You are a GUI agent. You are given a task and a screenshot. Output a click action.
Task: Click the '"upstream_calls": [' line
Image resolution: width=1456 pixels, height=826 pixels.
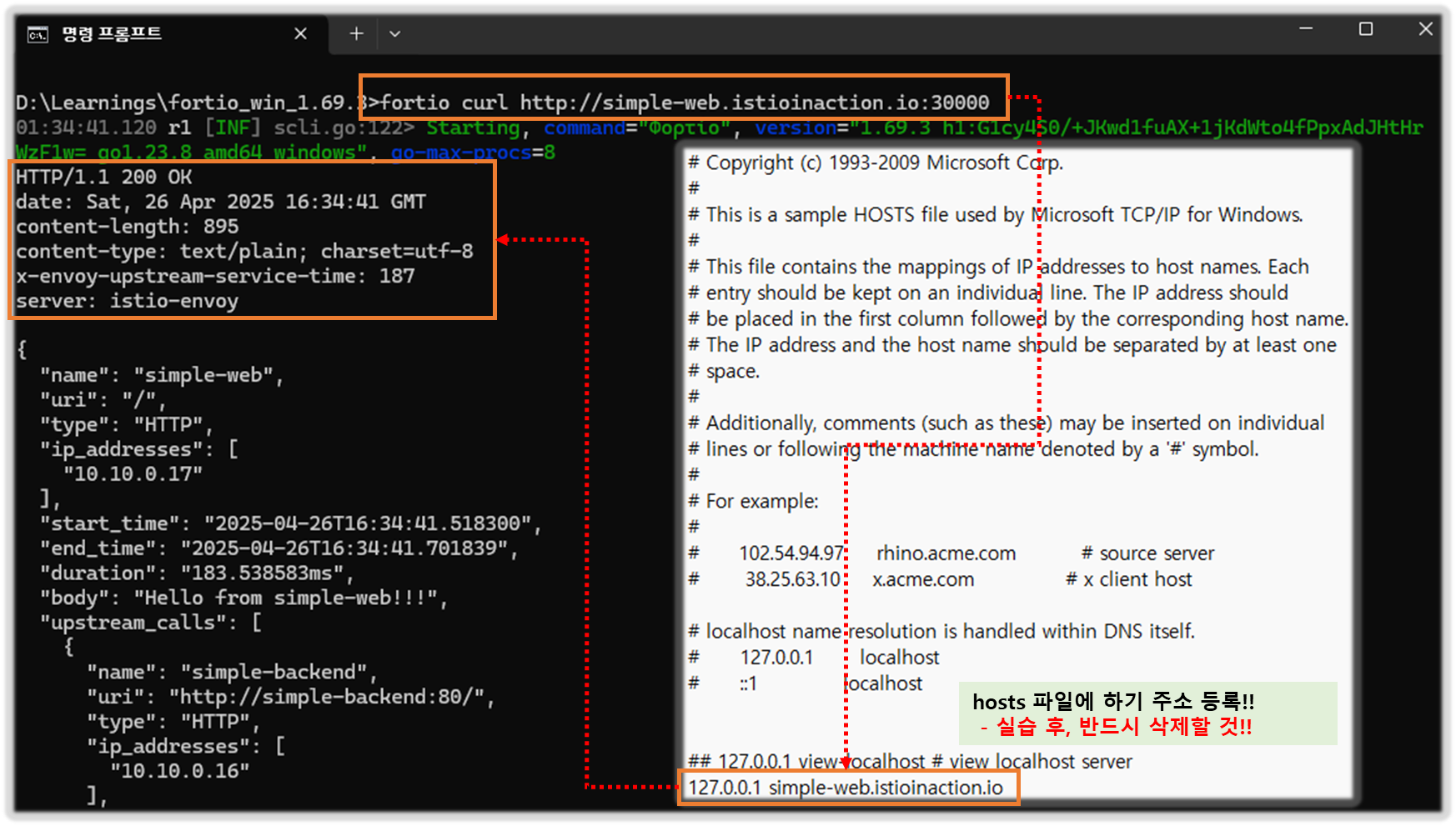coord(151,623)
